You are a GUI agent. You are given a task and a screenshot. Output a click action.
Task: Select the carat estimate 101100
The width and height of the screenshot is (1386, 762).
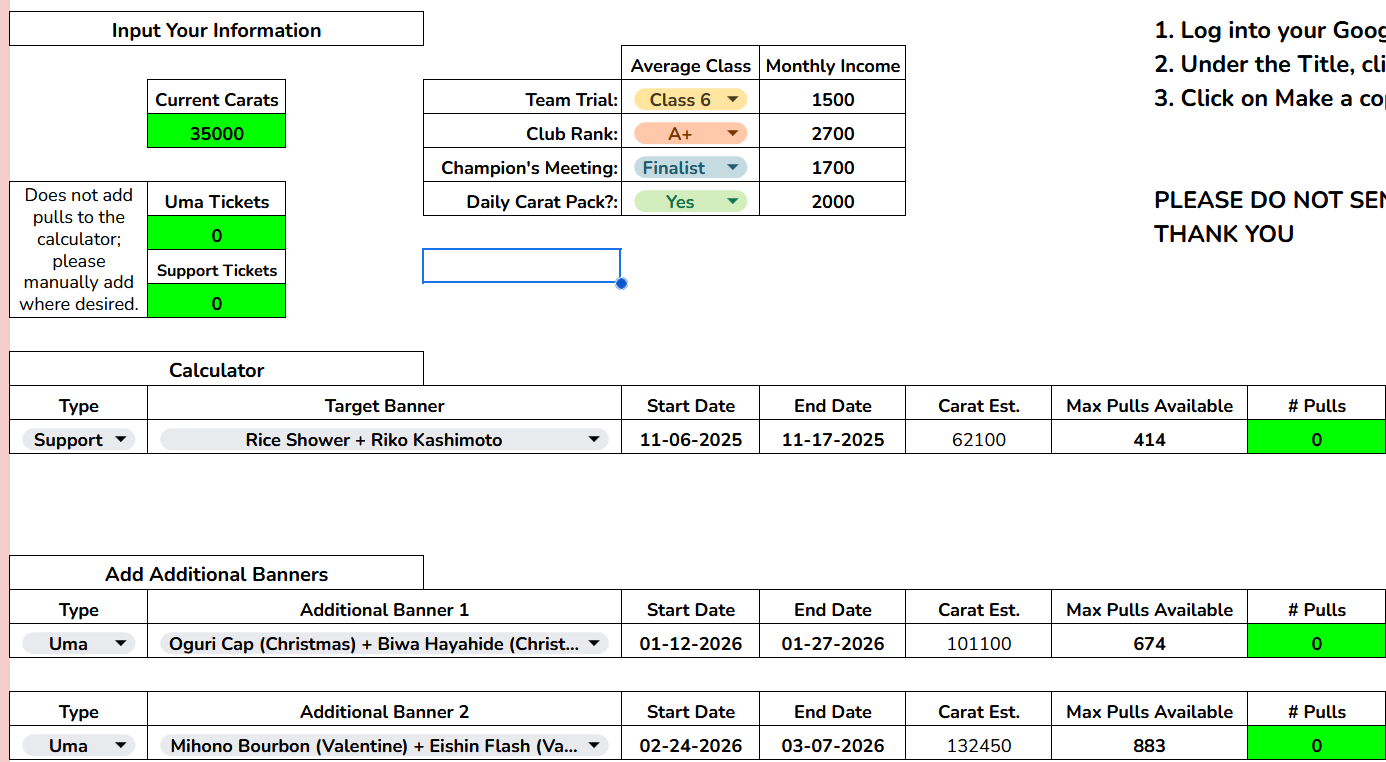click(979, 641)
